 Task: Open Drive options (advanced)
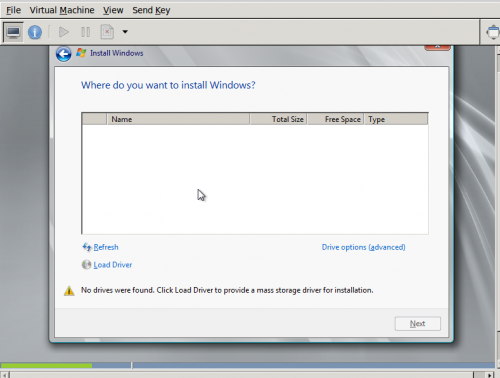tap(364, 247)
